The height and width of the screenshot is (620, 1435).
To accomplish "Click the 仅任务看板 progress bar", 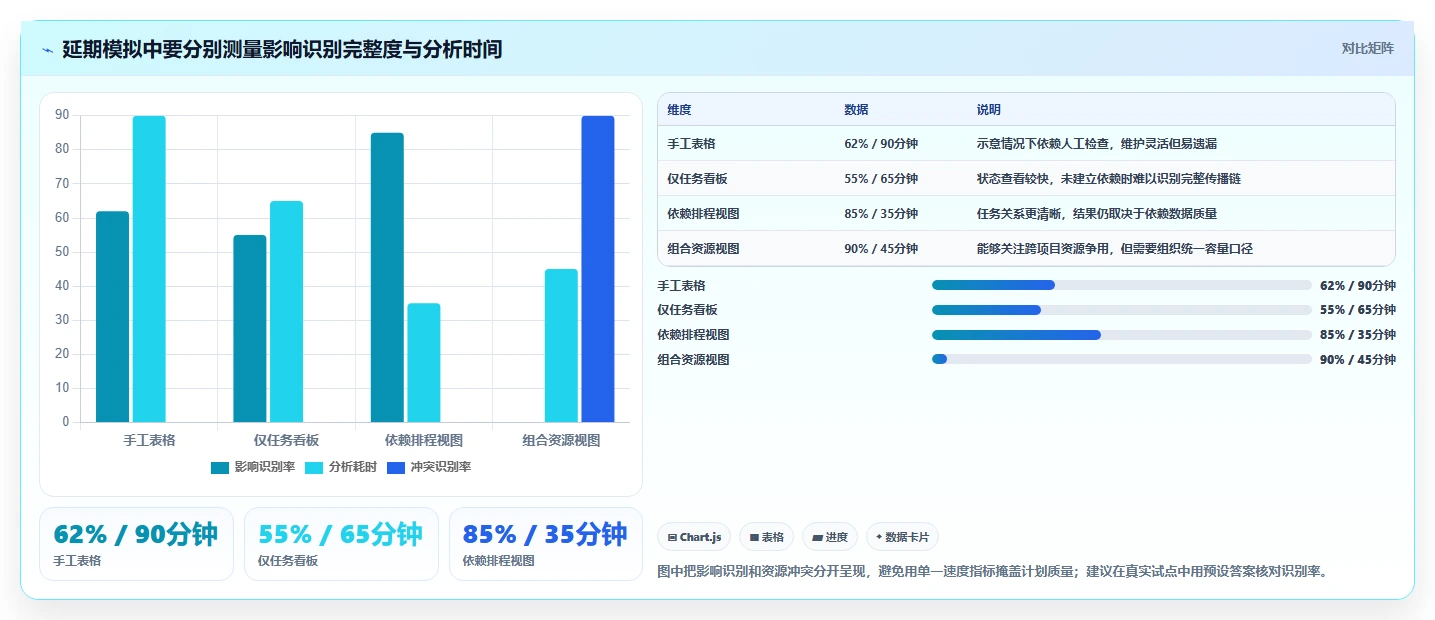I will pyautogui.click(x=1122, y=310).
